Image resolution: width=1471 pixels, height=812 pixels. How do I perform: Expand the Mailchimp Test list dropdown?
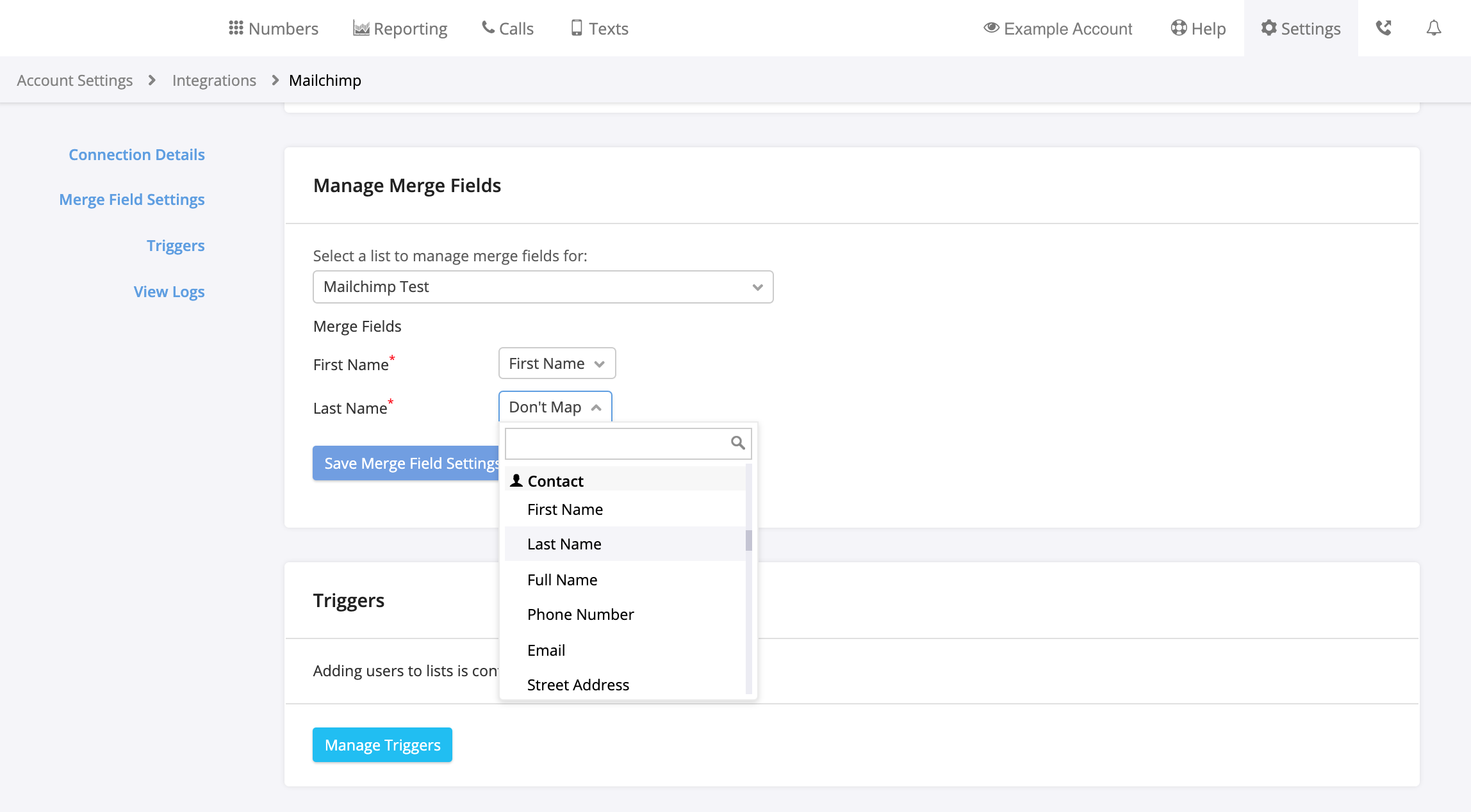click(543, 287)
